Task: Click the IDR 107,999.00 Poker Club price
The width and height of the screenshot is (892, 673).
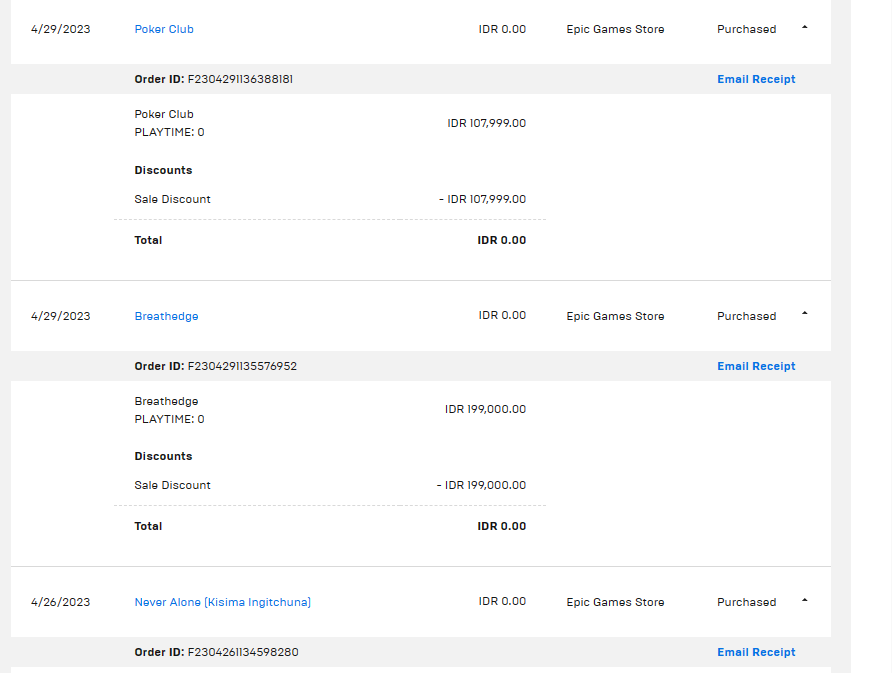Action: tap(486, 123)
